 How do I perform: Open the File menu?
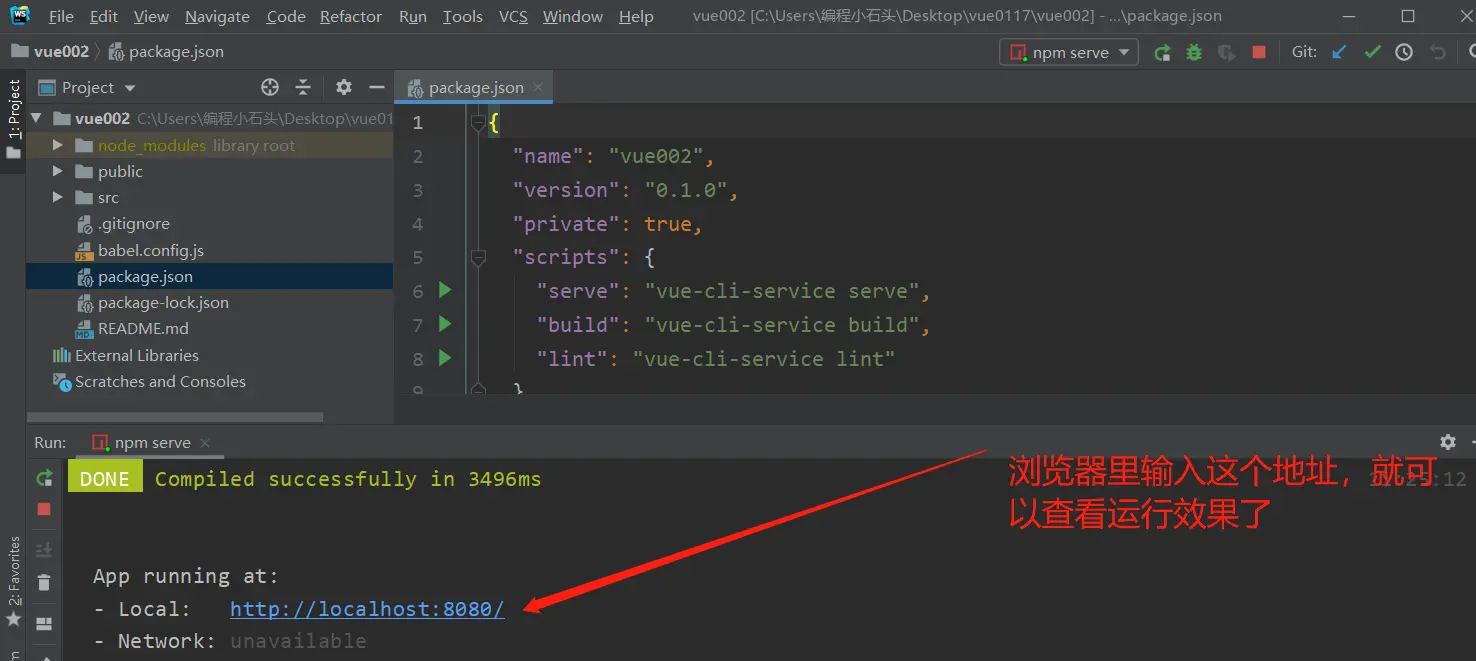point(61,16)
